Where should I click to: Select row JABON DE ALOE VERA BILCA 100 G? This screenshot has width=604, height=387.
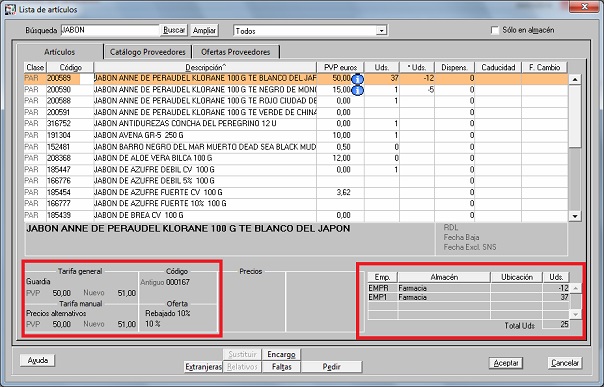coord(296,158)
